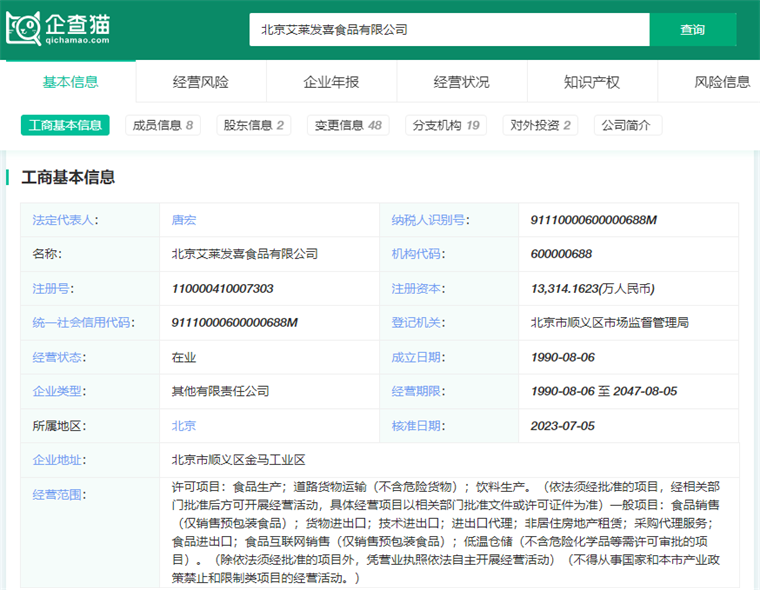This screenshot has height=590, width=760.
Task: Click the 企业地址 label
Action: pyautogui.click(x=57, y=460)
